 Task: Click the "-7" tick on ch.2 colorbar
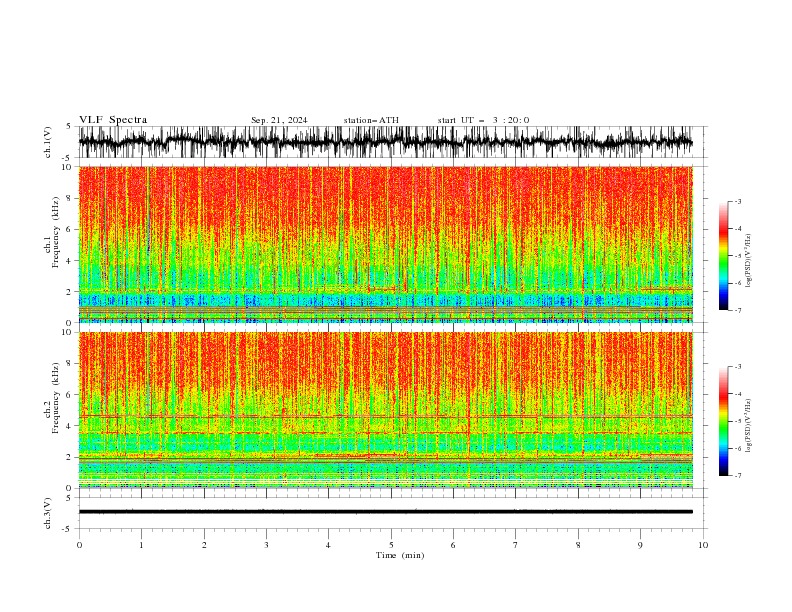pyautogui.click(x=737, y=476)
